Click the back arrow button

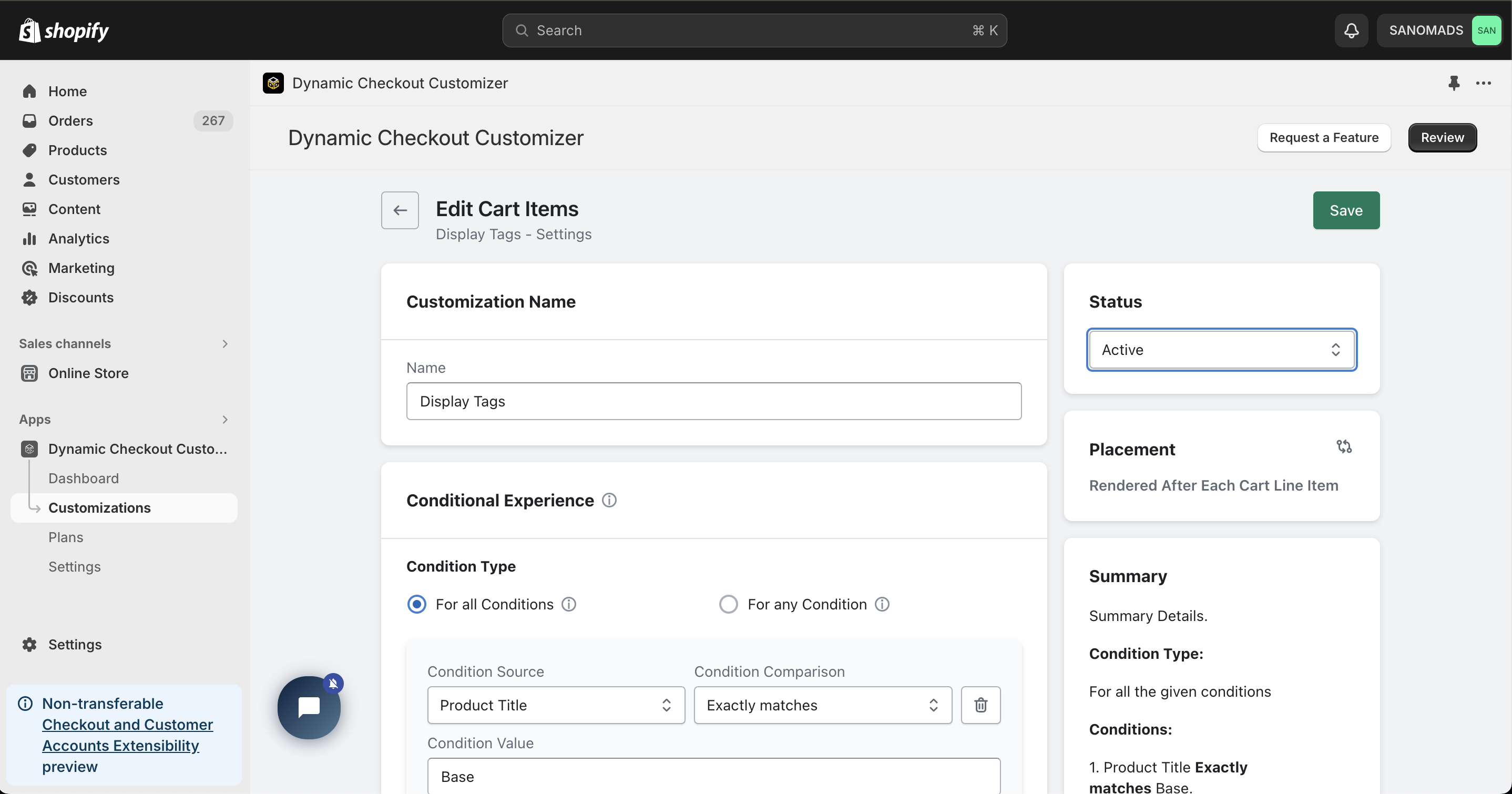pos(400,210)
